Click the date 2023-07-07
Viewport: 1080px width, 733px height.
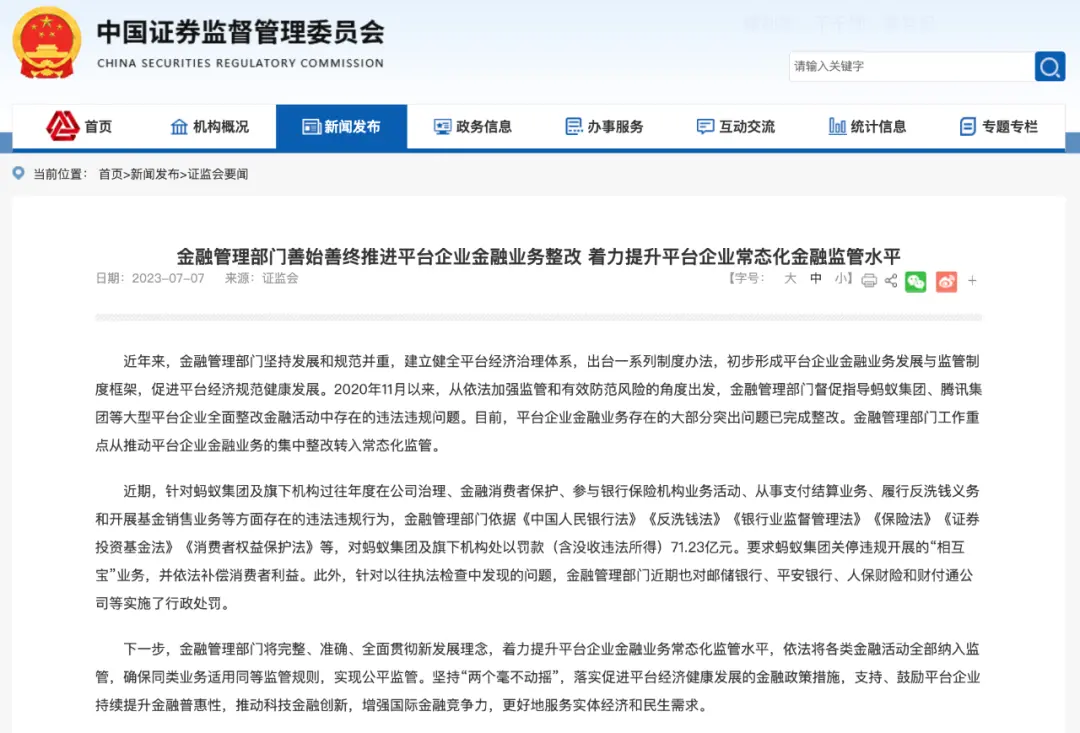click(168, 278)
